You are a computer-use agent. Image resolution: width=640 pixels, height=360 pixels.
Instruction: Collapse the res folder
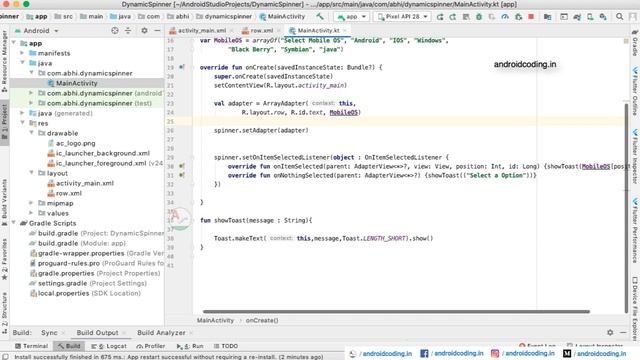click(x=22, y=123)
